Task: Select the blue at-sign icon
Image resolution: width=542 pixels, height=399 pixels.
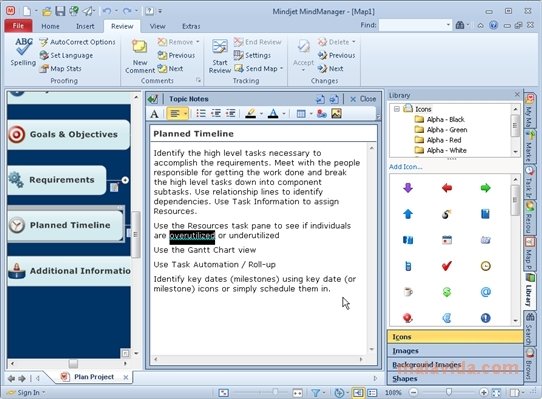Action: [485, 292]
